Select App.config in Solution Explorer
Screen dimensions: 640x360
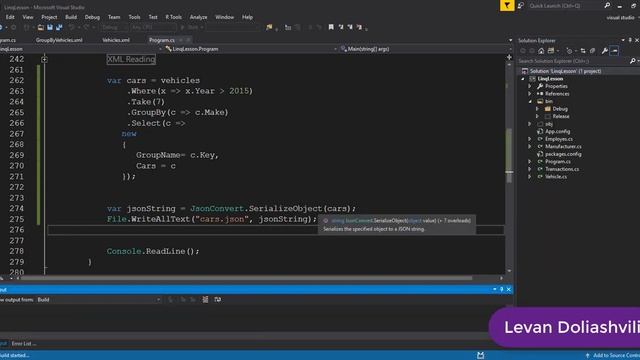[x=557, y=131]
